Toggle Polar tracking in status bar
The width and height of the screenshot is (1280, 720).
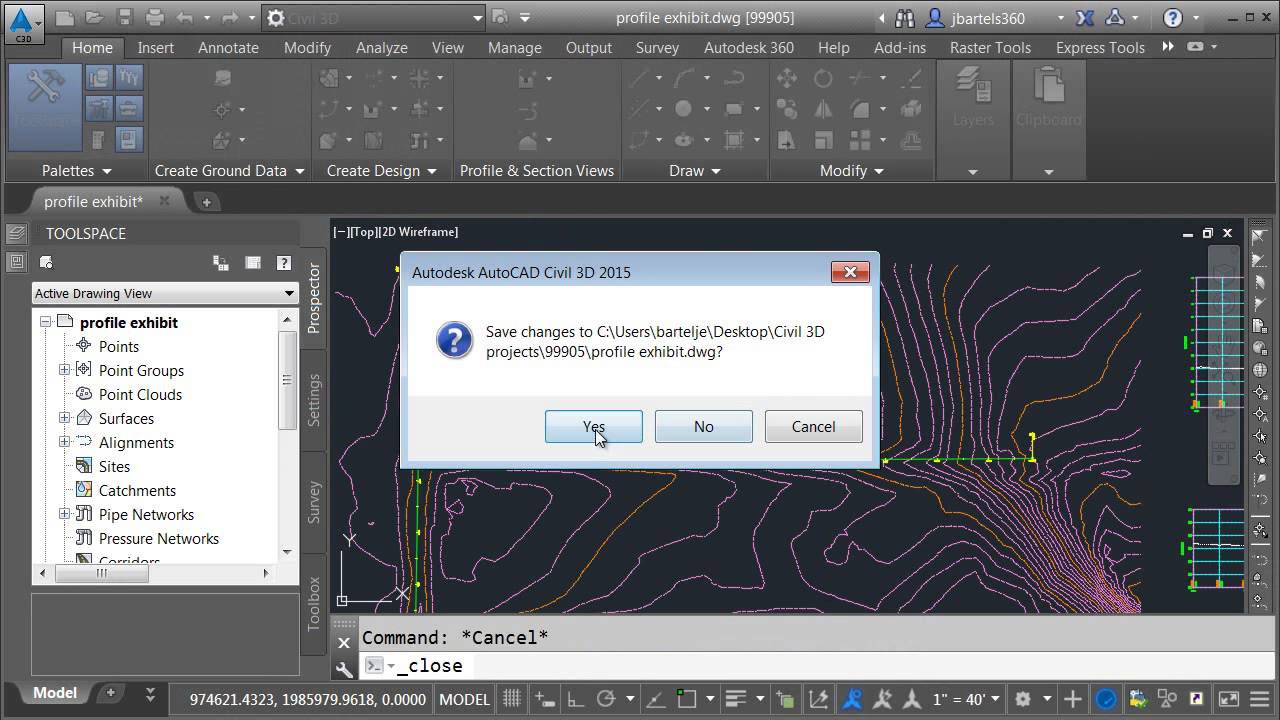click(604, 699)
